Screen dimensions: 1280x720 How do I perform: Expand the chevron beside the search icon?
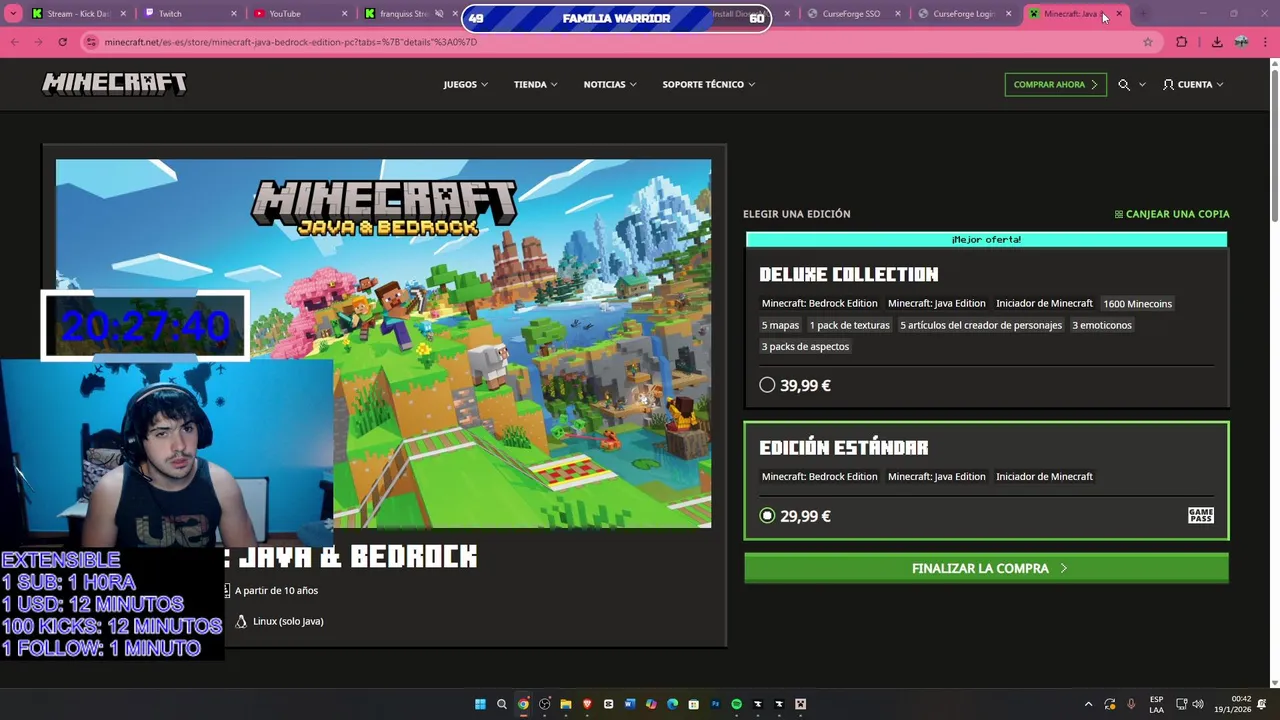(1142, 85)
